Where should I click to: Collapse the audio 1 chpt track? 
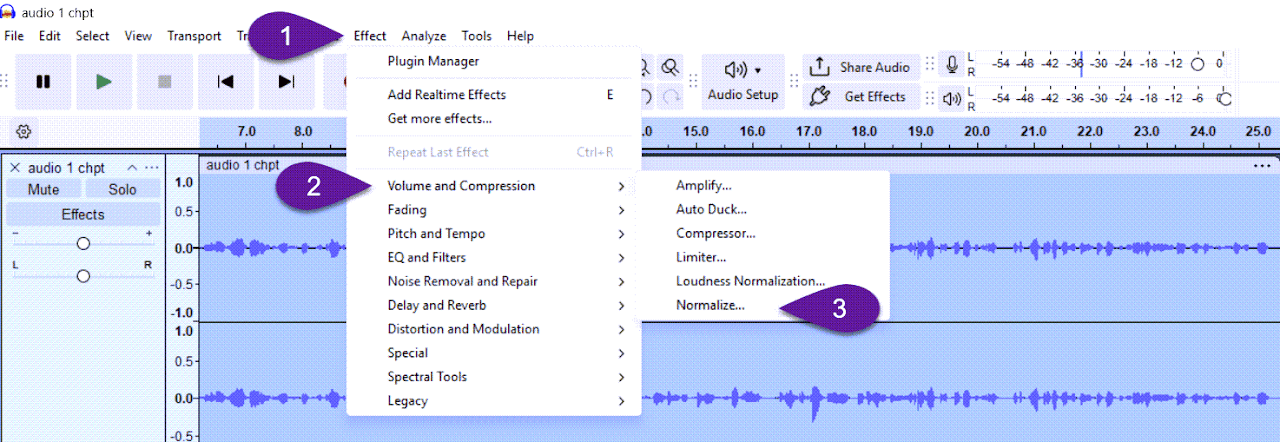[x=131, y=168]
